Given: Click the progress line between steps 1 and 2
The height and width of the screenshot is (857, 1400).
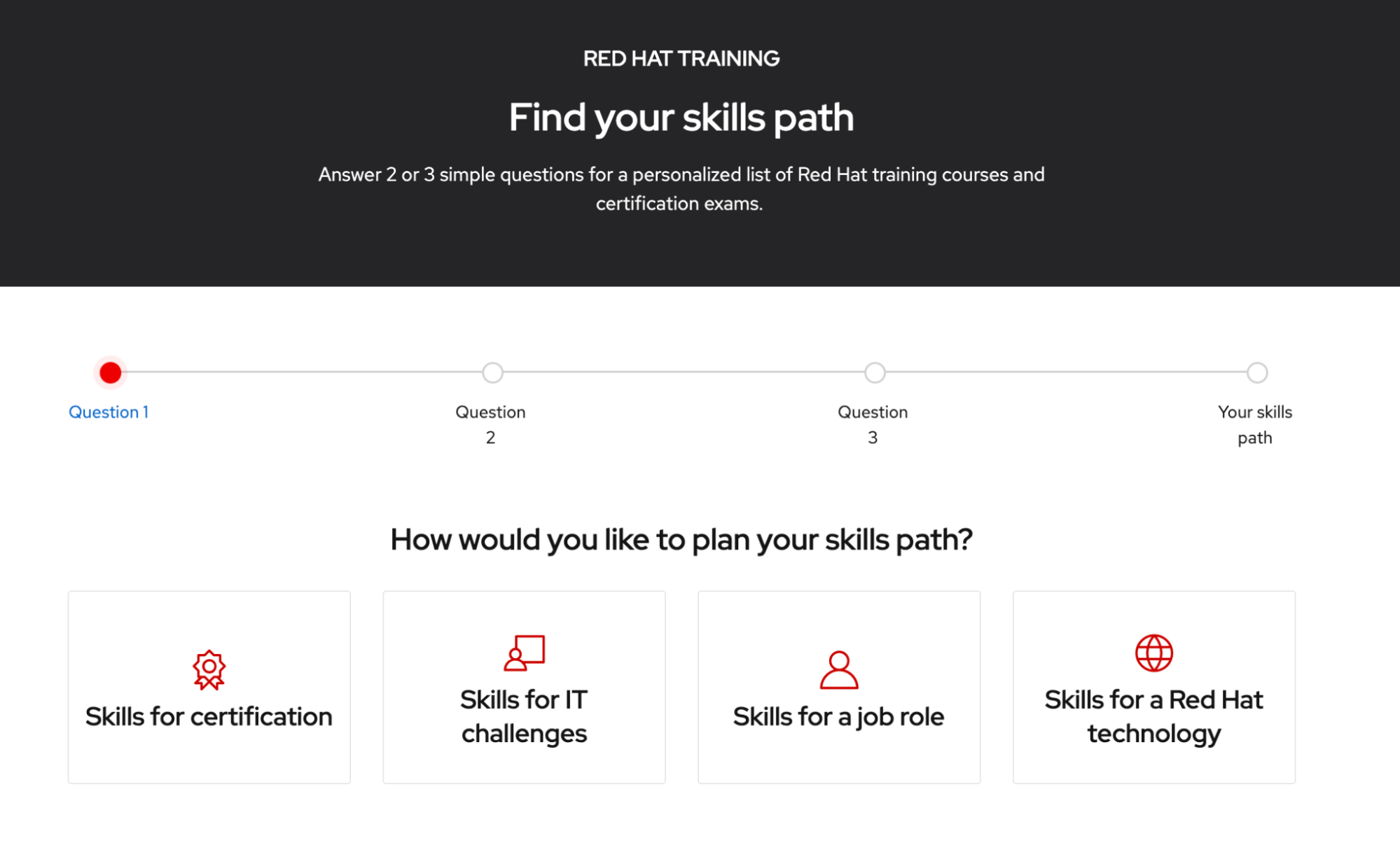Looking at the screenshot, I should tap(301, 372).
